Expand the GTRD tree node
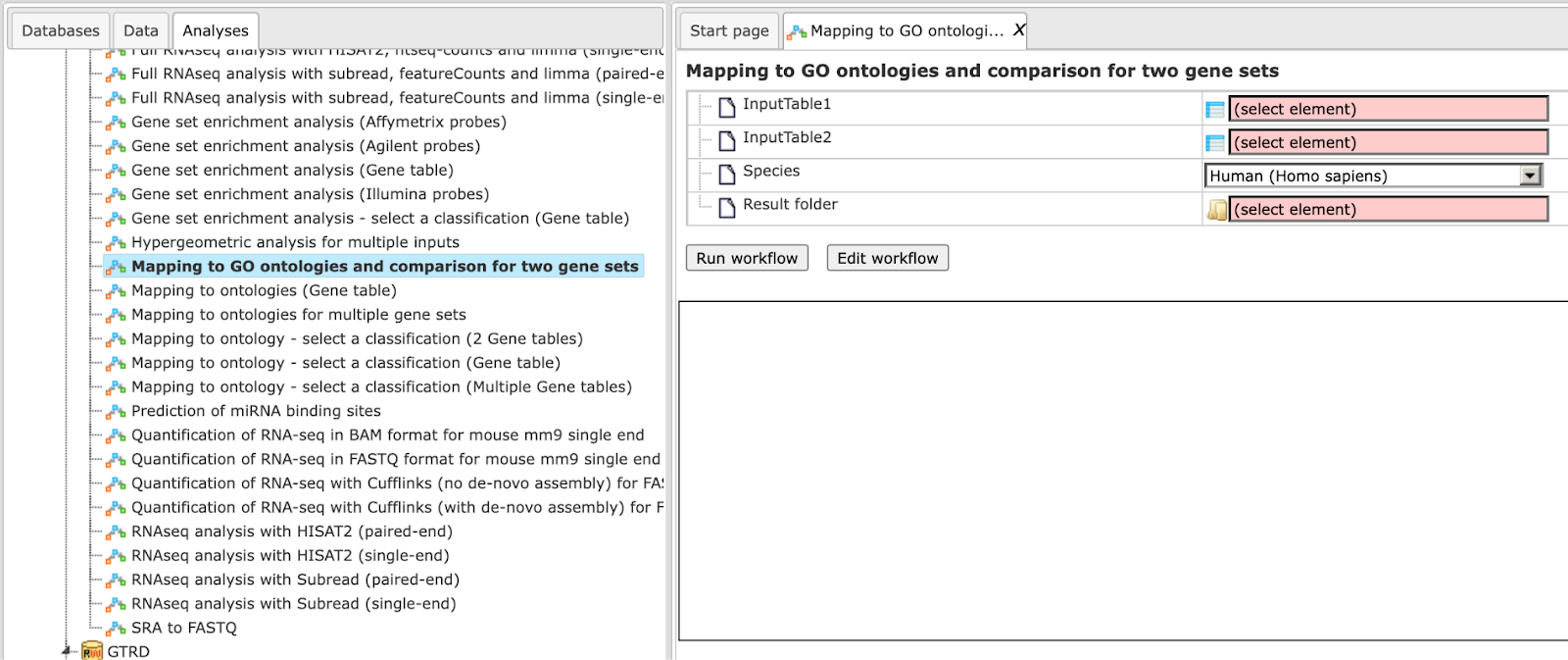Screen dimensions: 1568x660 [x=67, y=651]
